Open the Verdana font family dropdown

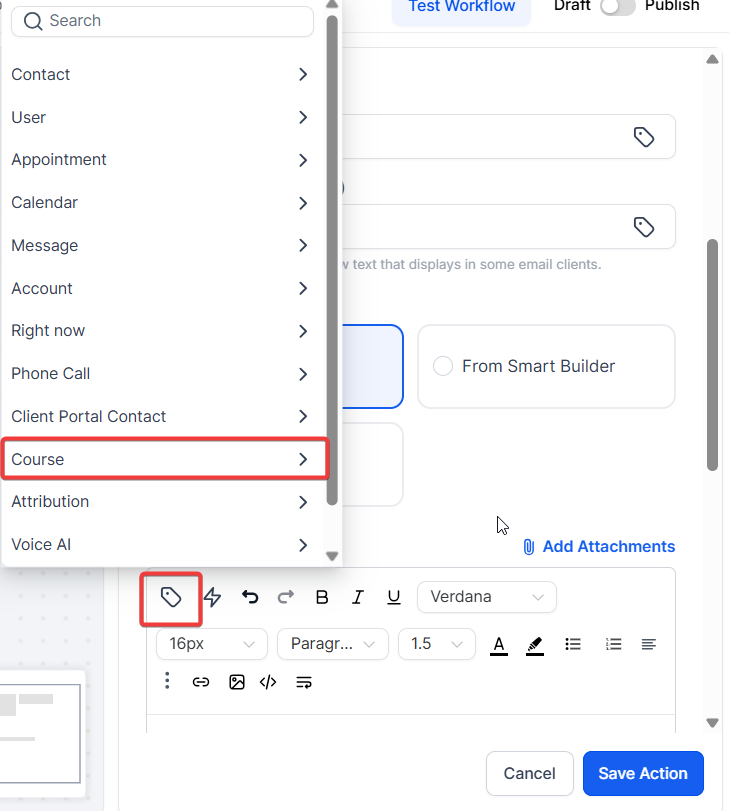(486, 597)
